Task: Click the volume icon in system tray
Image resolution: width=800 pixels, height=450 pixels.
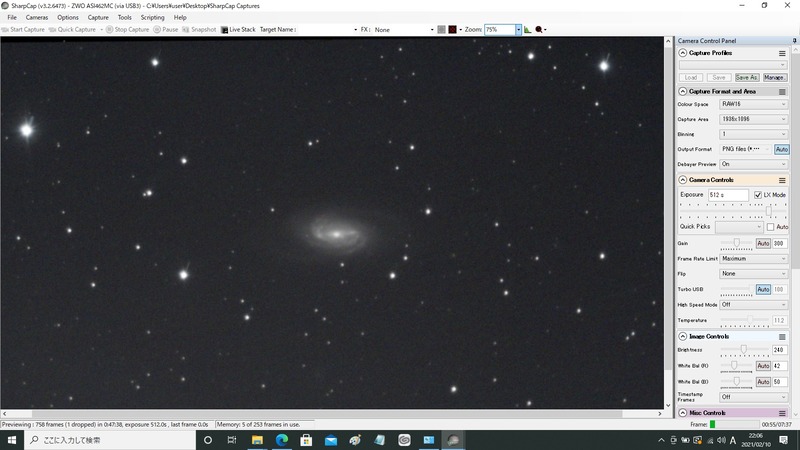Action: 721,440
